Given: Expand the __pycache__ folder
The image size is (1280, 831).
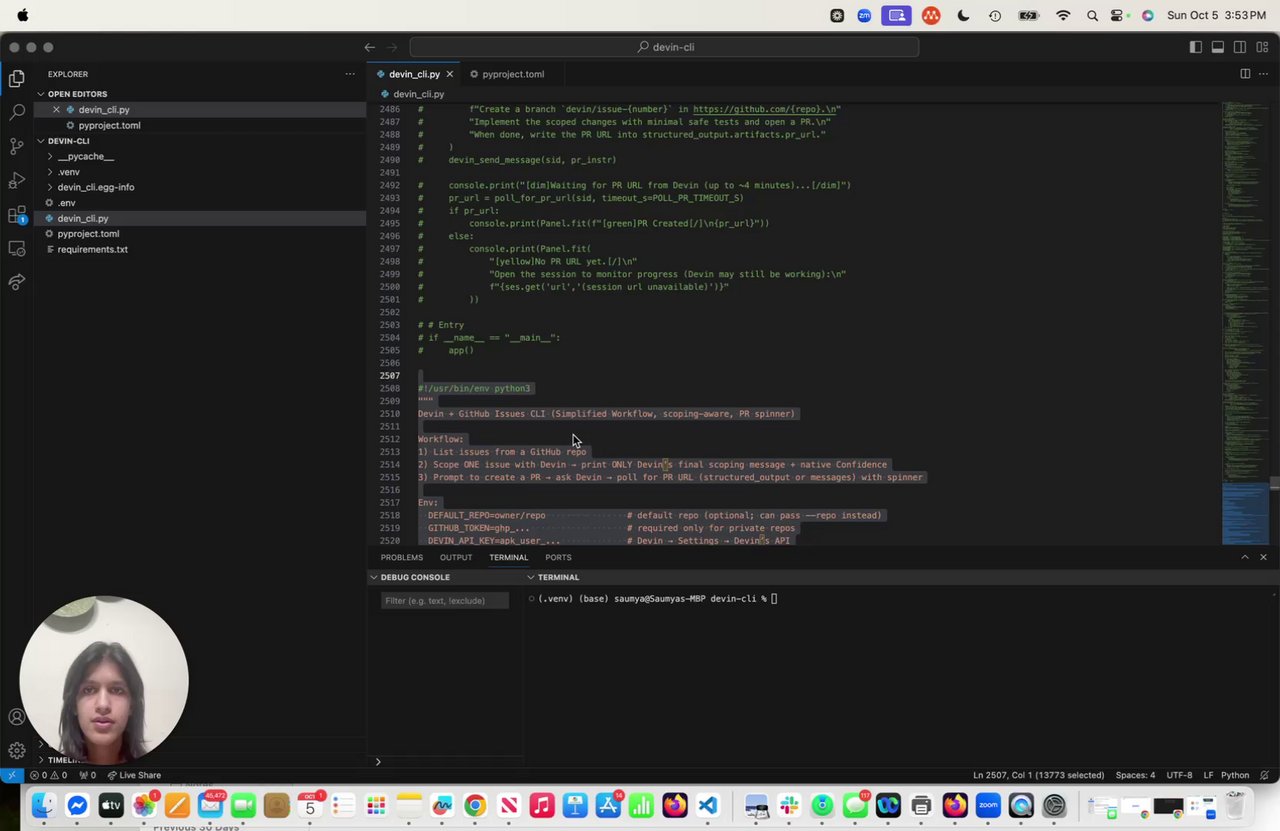Looking at the screenshot, I should coord(85,157).
